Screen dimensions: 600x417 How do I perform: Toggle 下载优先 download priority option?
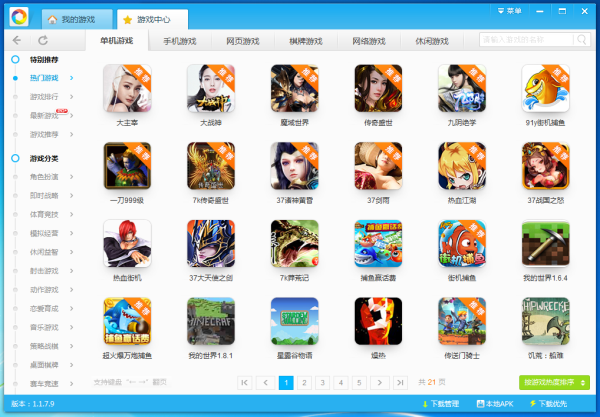click(x=551, y=404)
